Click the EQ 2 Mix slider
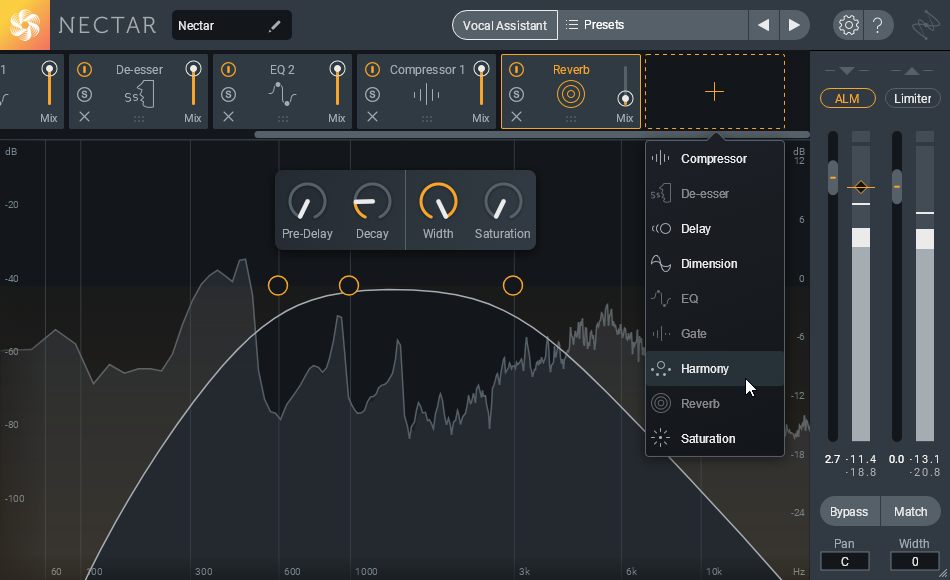This screenshot has height=580, width=950. pos(337,86)
